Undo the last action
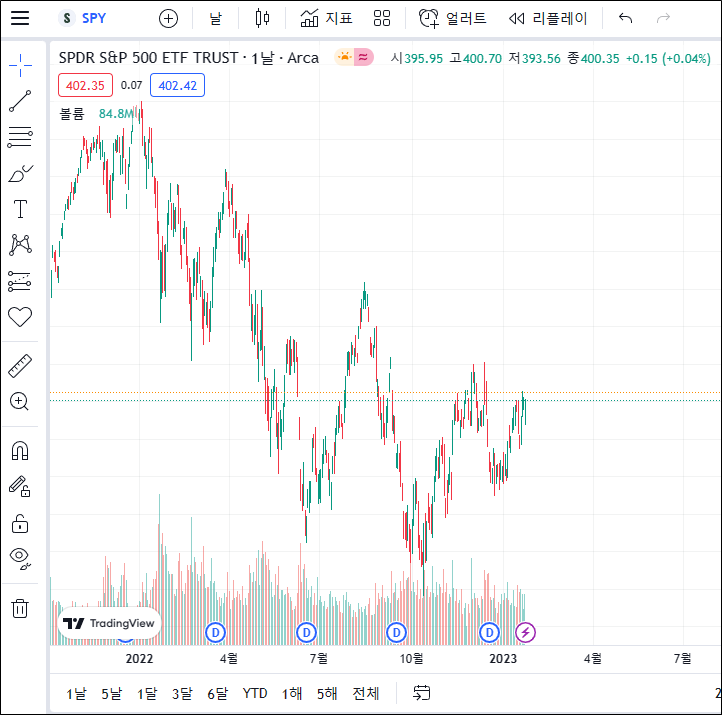 [625, 18]
